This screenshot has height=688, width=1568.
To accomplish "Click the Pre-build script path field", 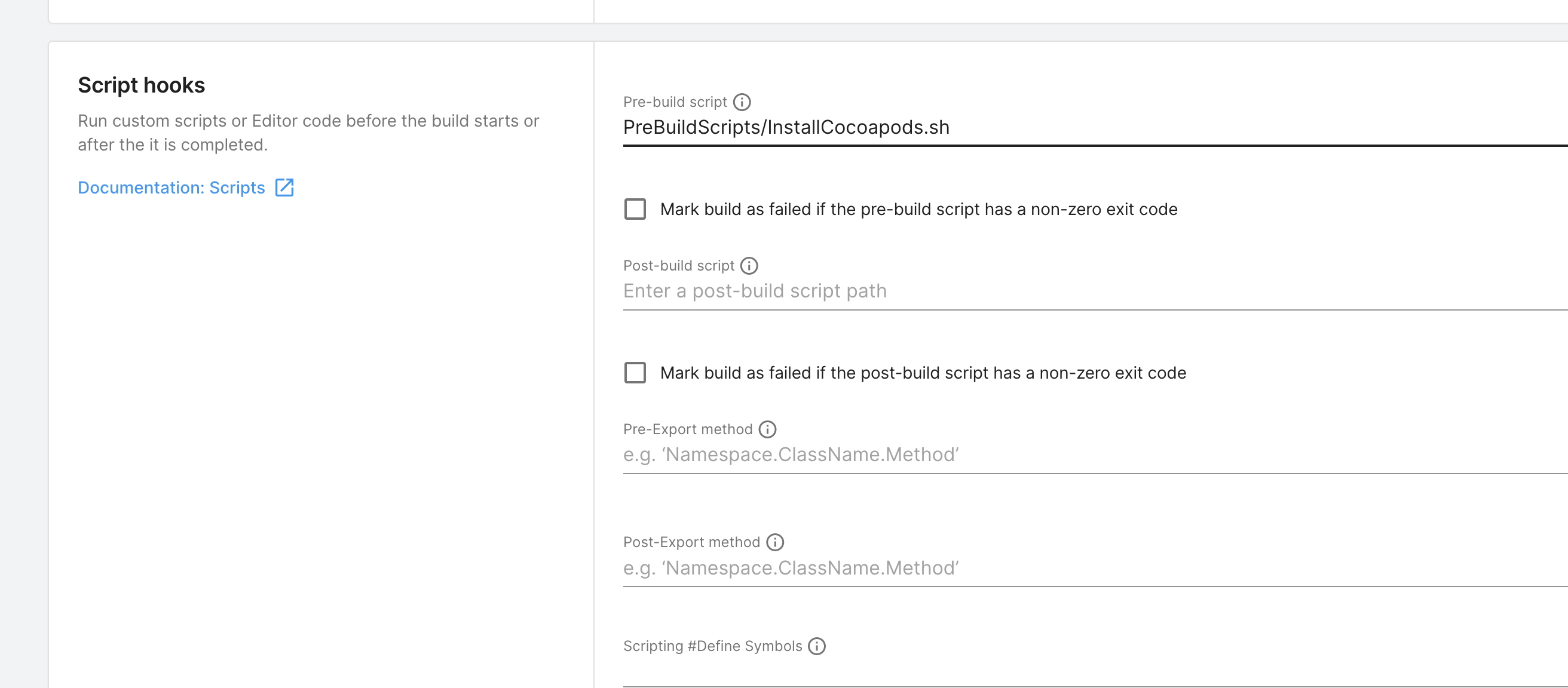I will coord(1035,128).
